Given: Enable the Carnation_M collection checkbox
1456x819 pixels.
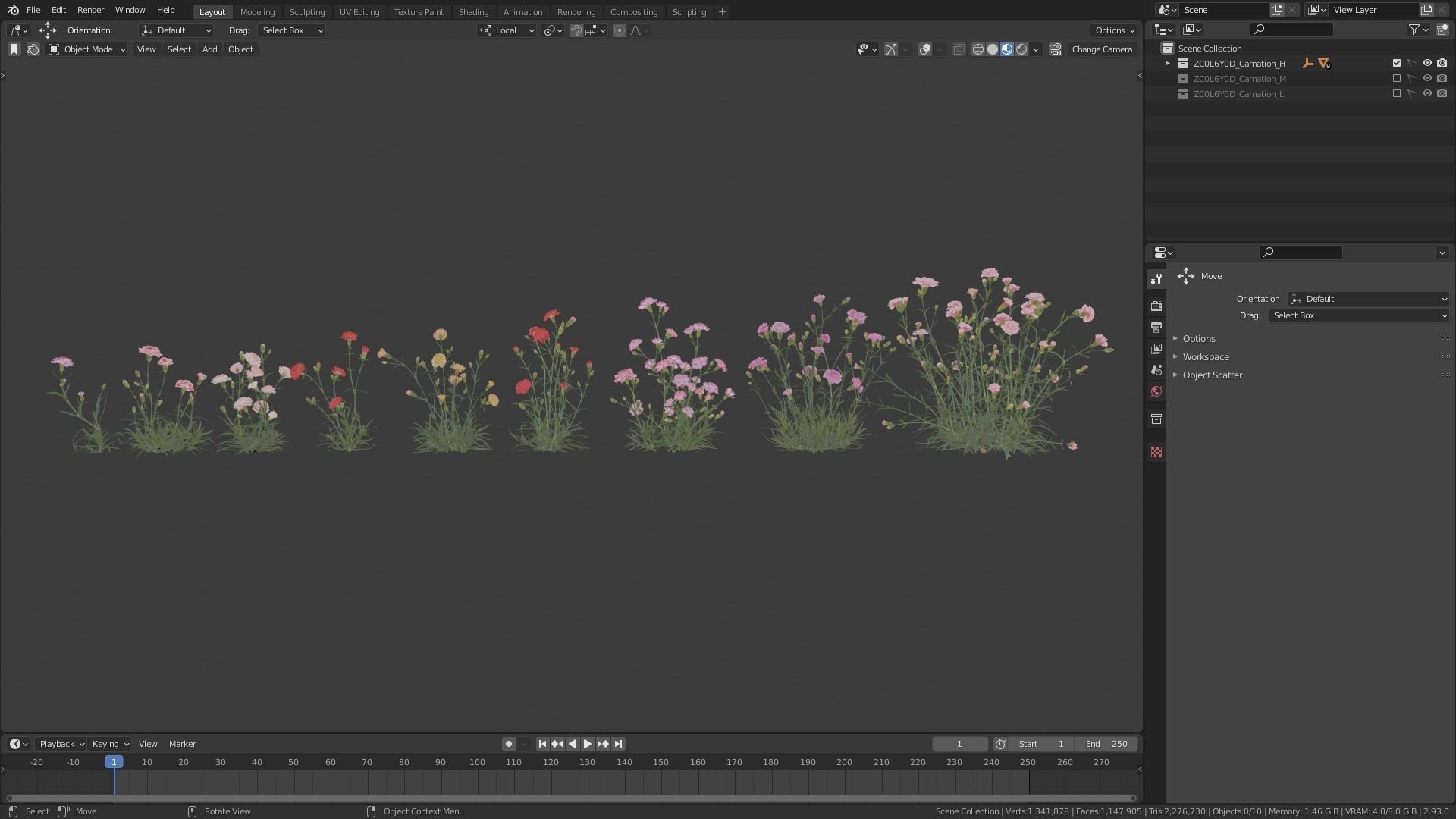Looking at the screenshot, I should pos(1397,79).
